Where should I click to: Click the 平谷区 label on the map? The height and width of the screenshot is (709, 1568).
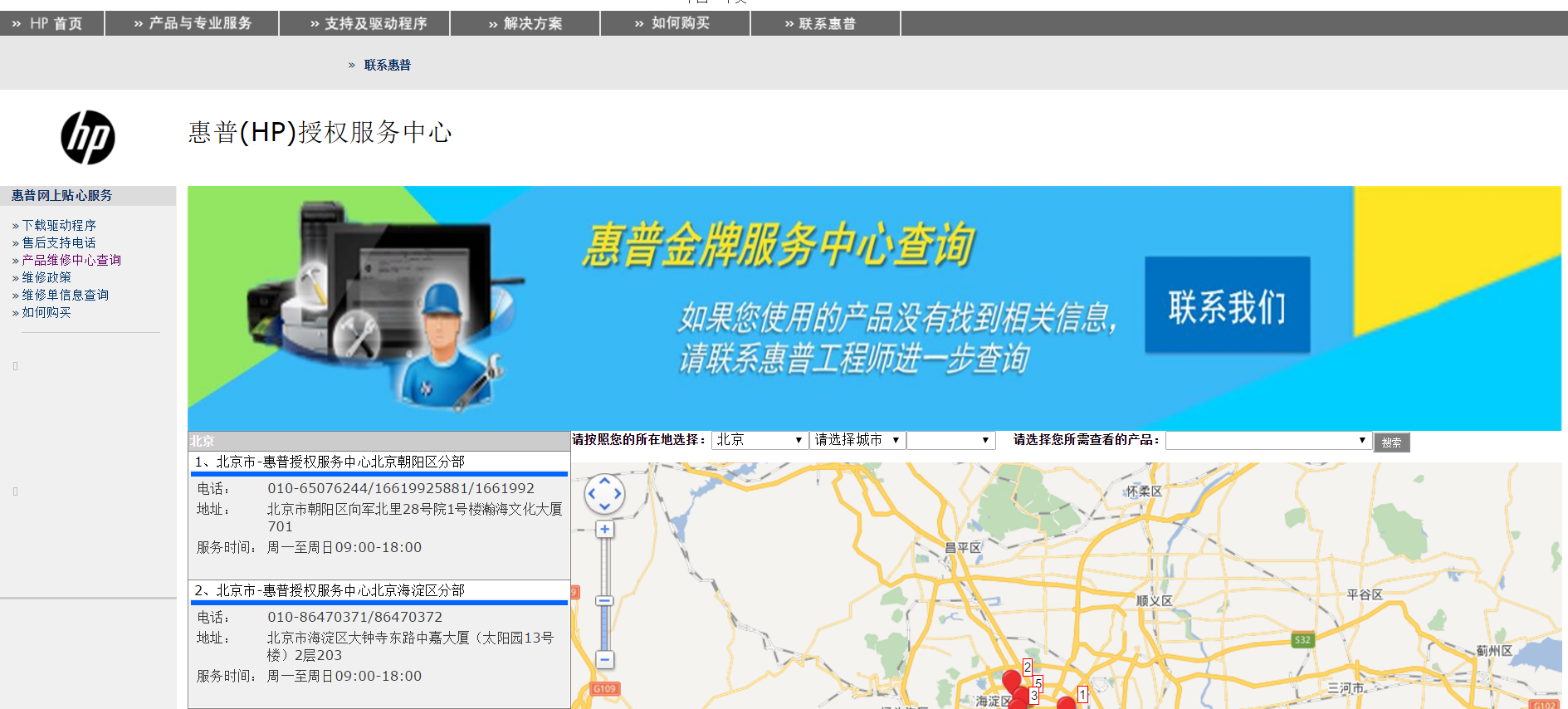coord(1365,594)
